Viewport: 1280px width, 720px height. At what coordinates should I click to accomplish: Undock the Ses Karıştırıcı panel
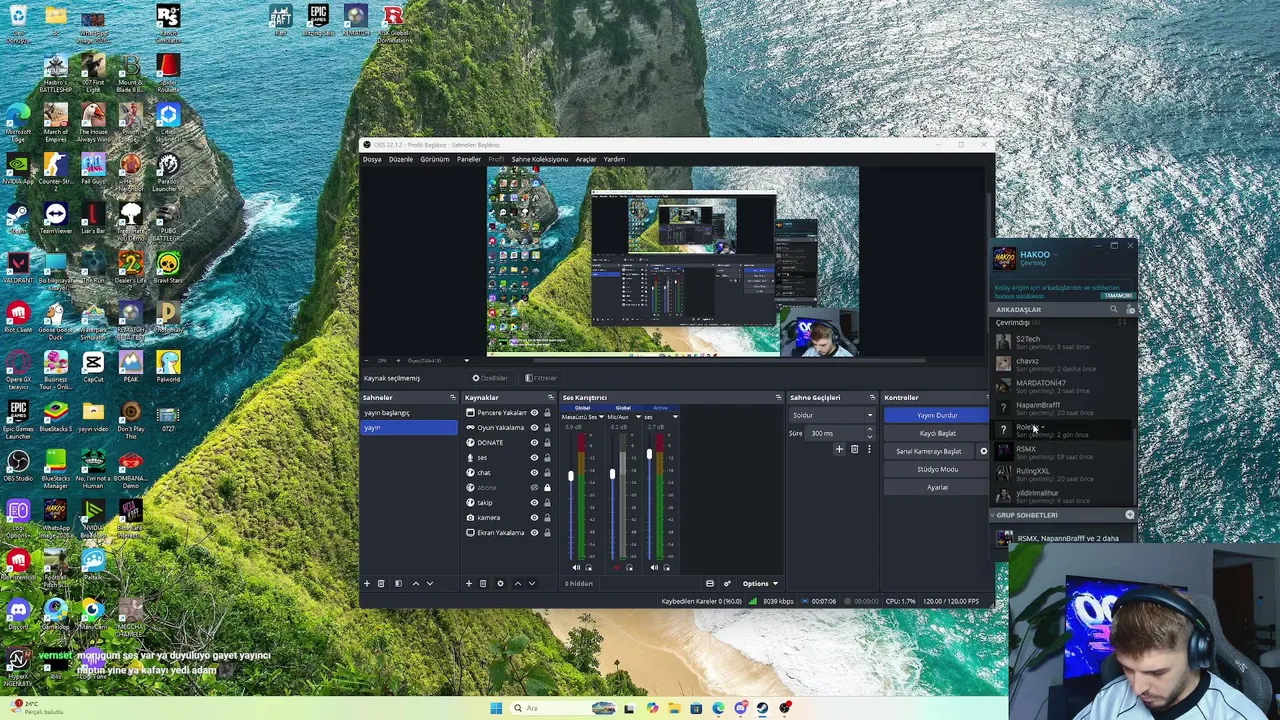tap(778, 397)
